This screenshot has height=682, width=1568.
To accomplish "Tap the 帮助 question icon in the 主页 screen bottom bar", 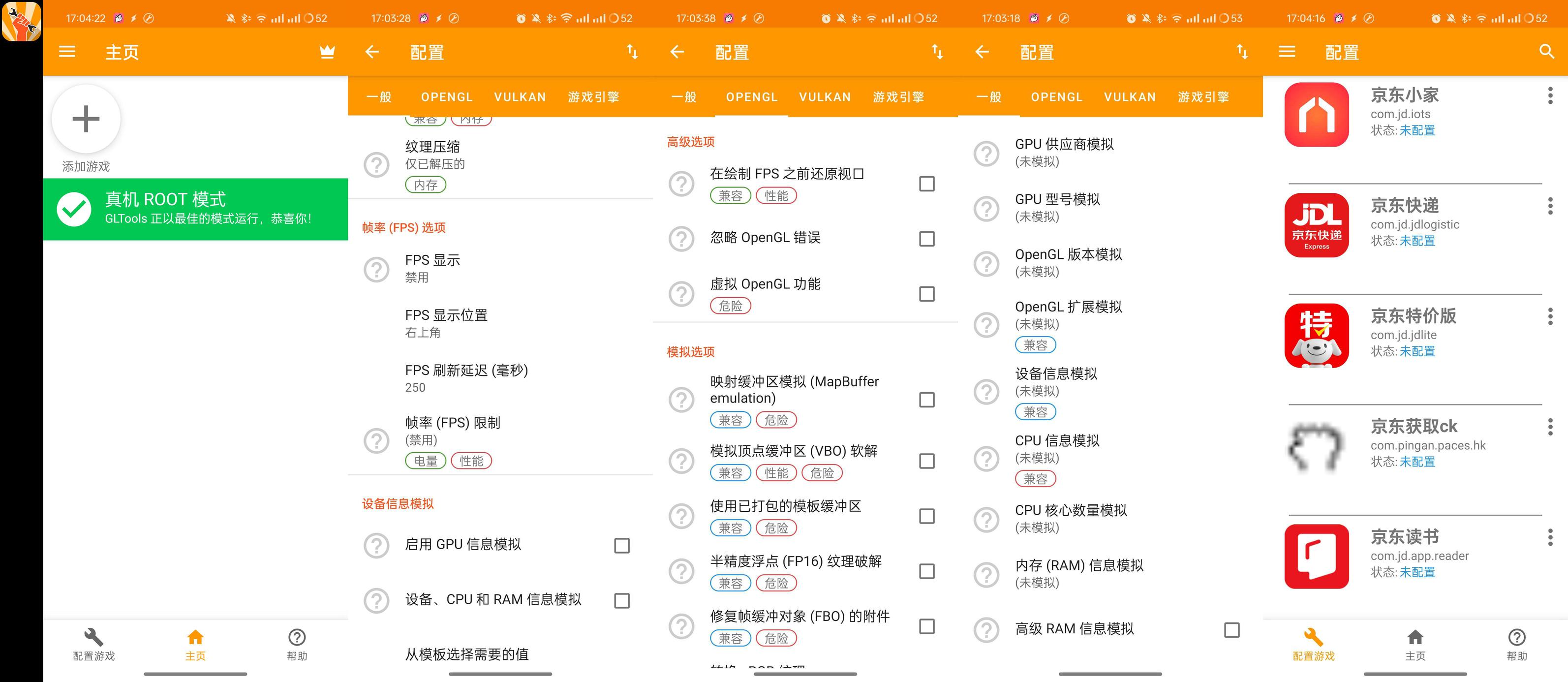I will click(x=297, y=637).
